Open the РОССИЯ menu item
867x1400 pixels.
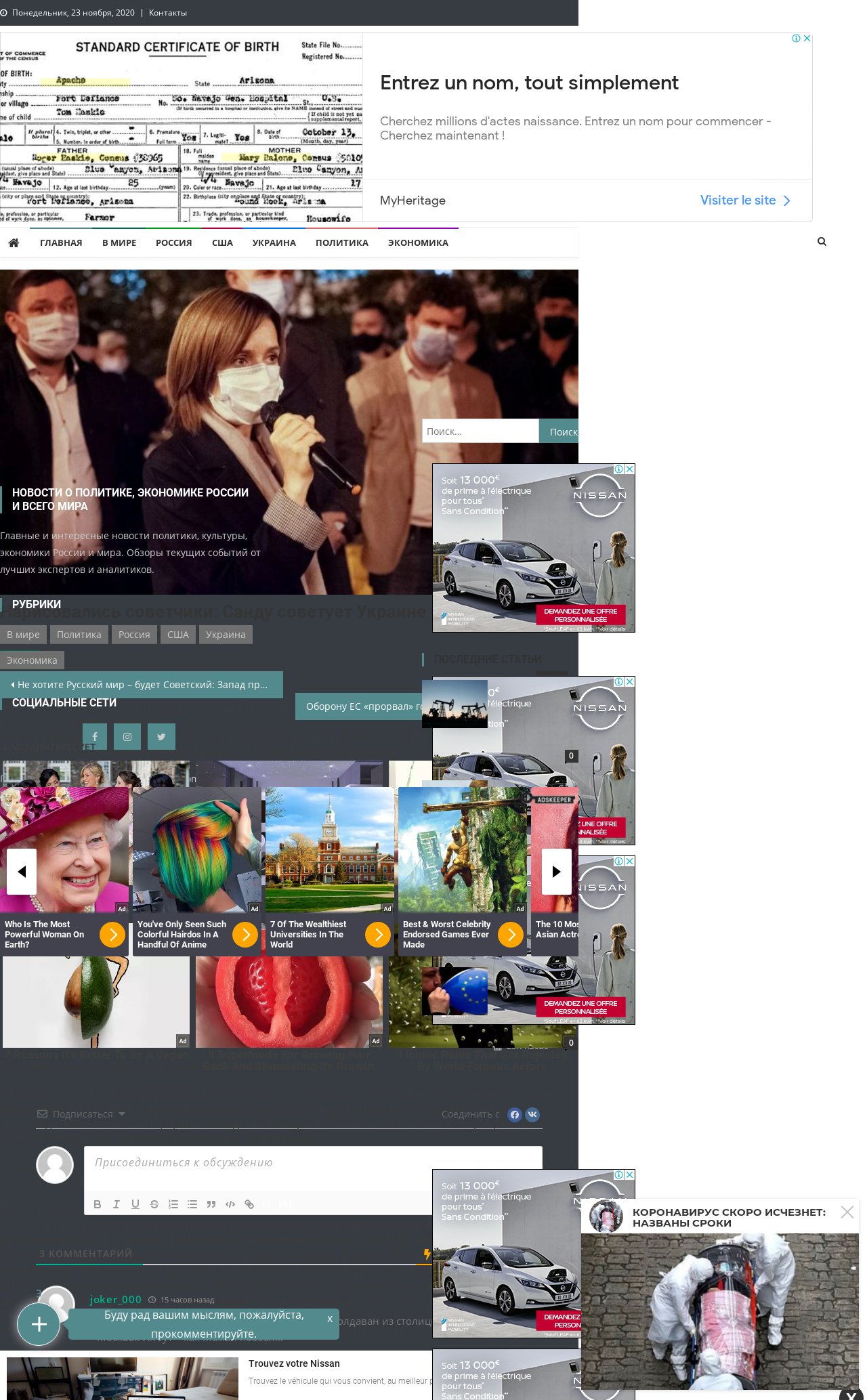(x=174, y=242)
